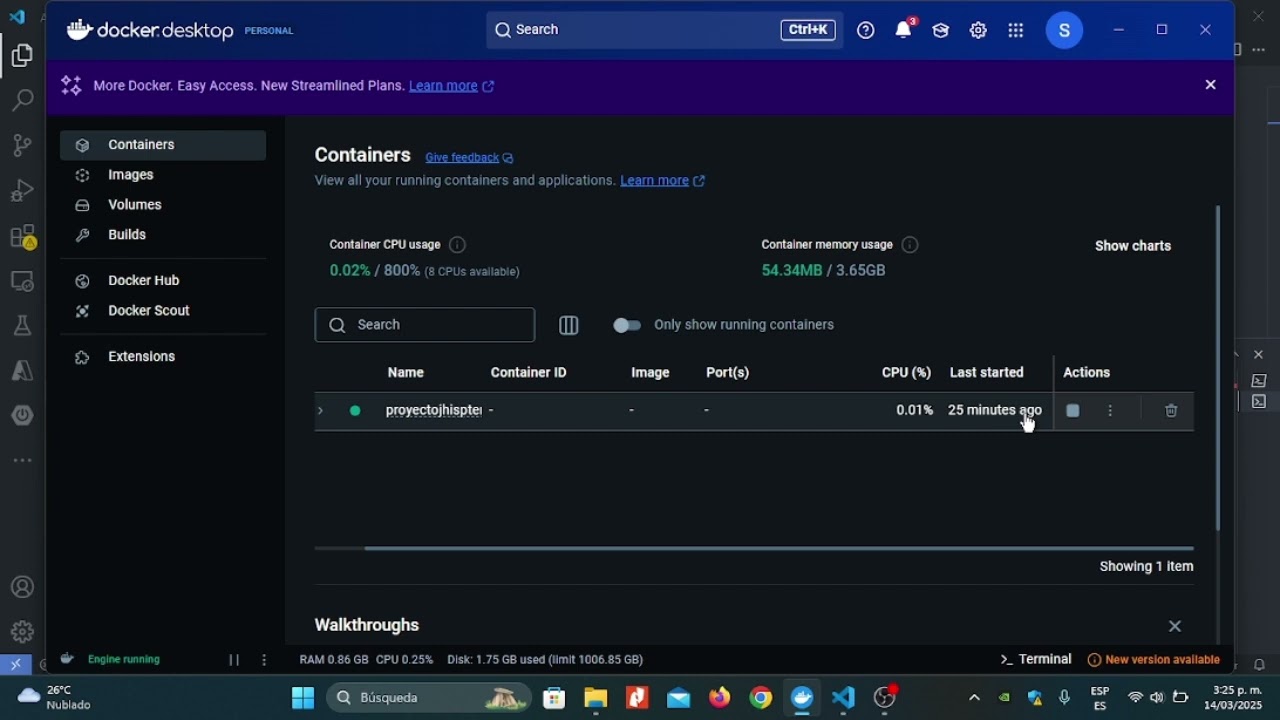The image size is (1280, 720).
Task: Open the Image column header
Action: click(x=650, y=373)
